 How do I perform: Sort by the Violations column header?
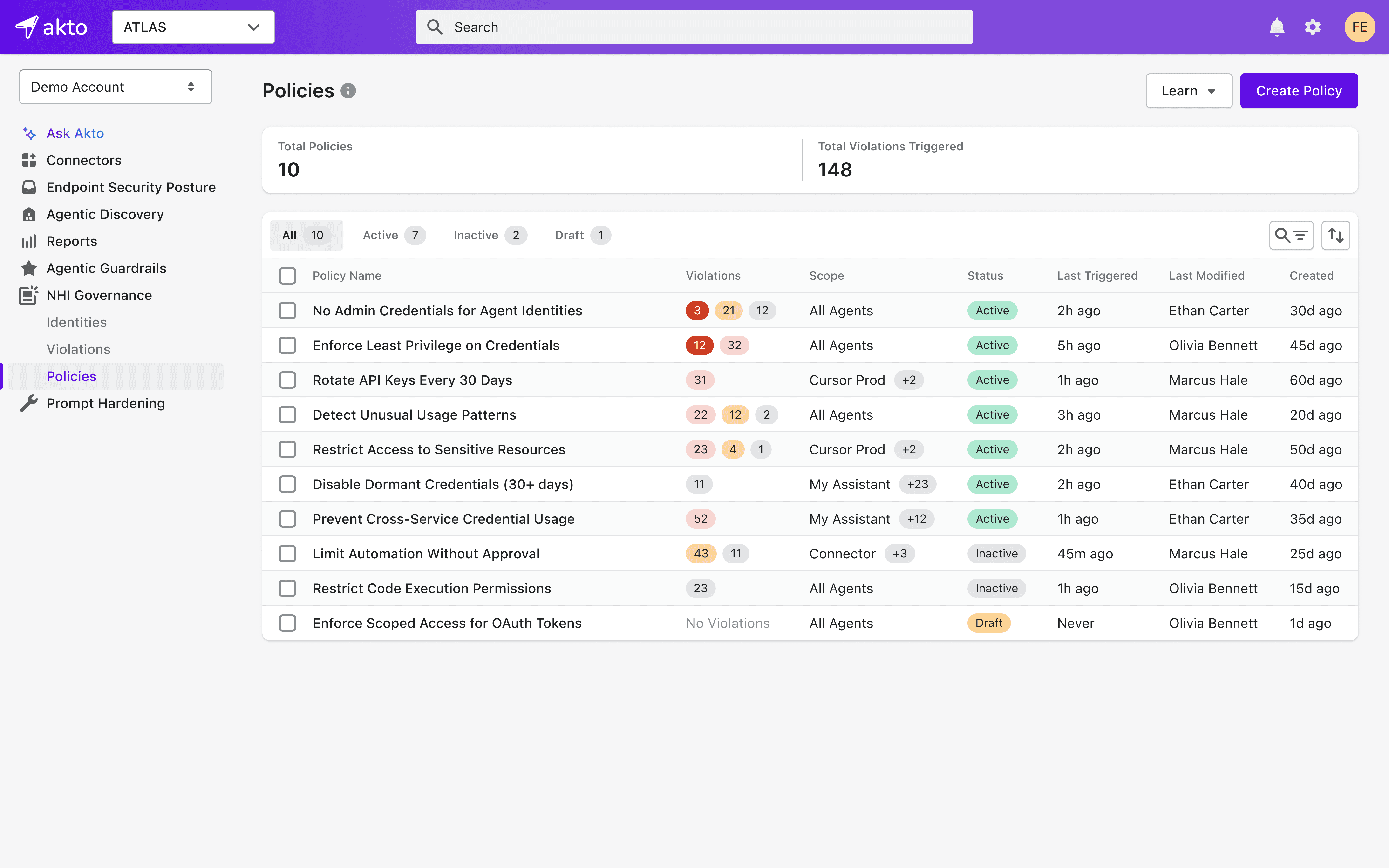coord(714,276)
